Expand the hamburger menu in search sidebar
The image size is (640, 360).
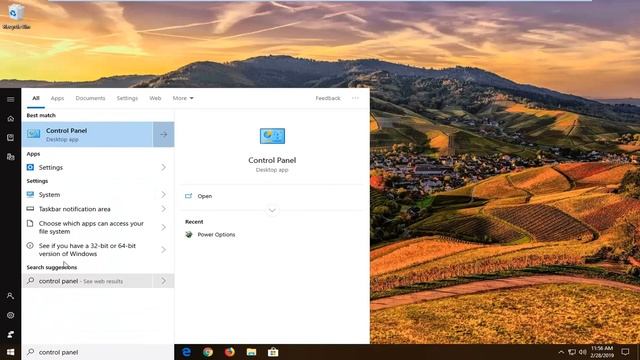(11, 99)
